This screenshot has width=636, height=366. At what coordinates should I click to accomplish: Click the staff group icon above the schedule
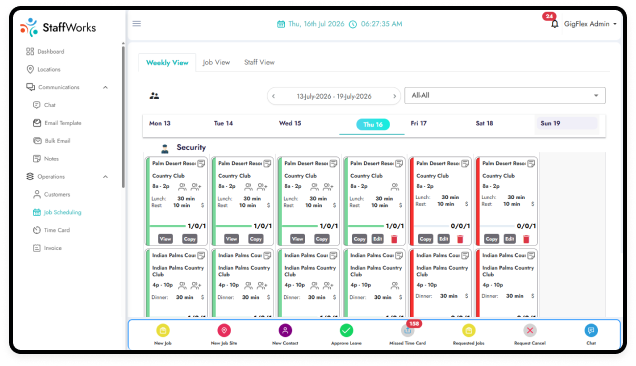point(154,96)
